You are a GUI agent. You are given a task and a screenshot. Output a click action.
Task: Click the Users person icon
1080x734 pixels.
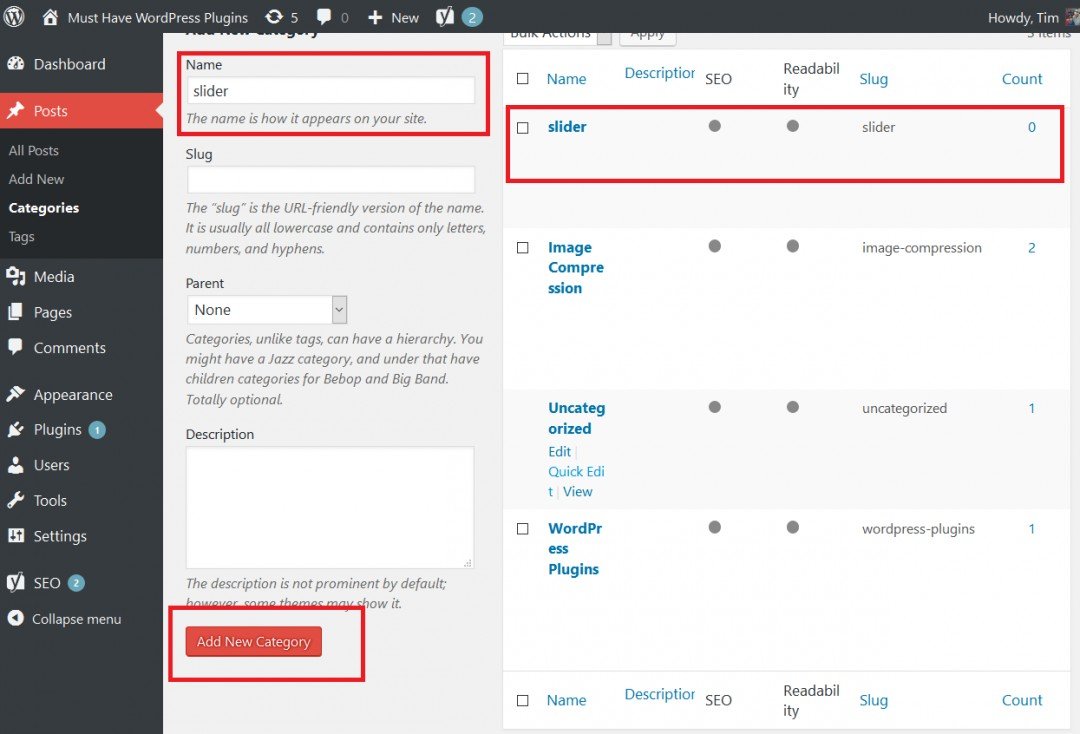[16, 465]
